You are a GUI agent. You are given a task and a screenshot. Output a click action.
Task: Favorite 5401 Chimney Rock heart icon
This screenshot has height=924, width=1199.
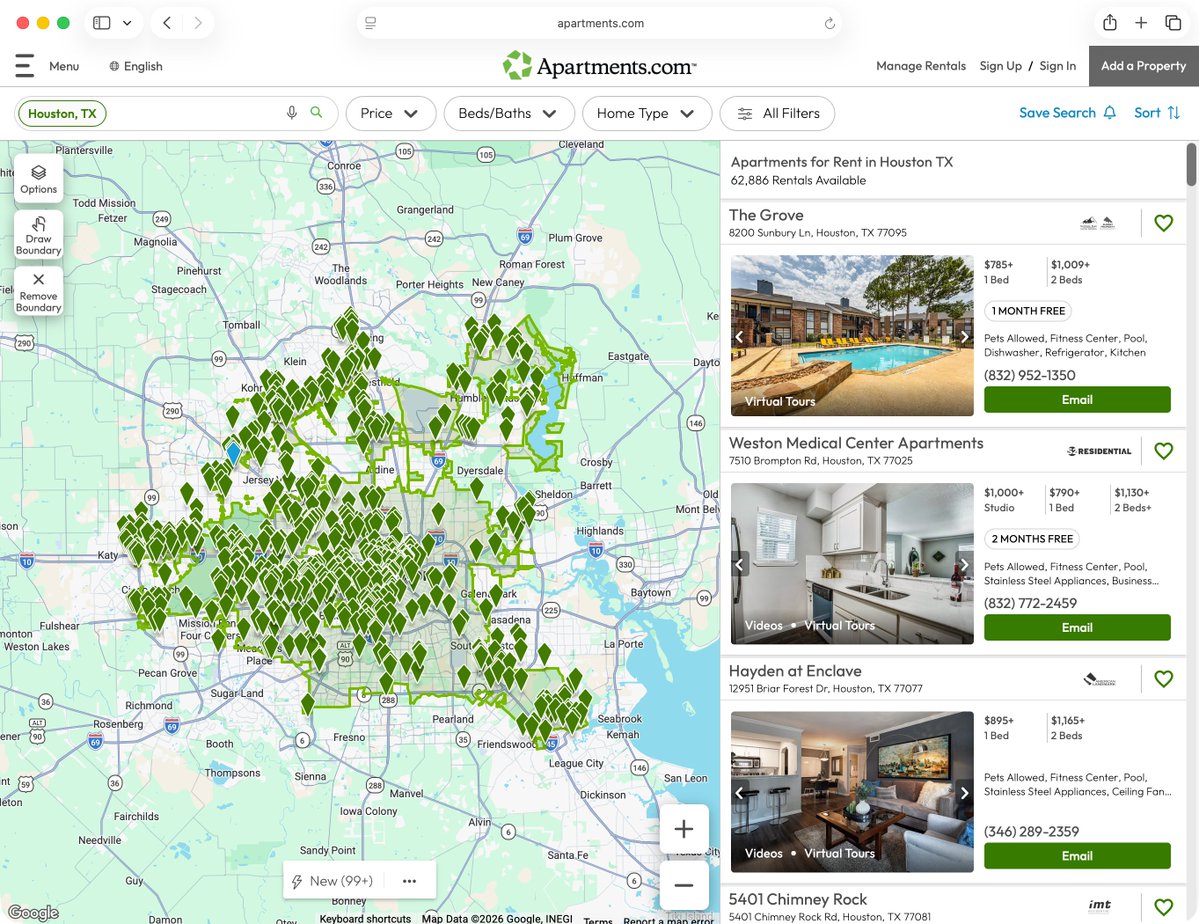point(1163,906)
